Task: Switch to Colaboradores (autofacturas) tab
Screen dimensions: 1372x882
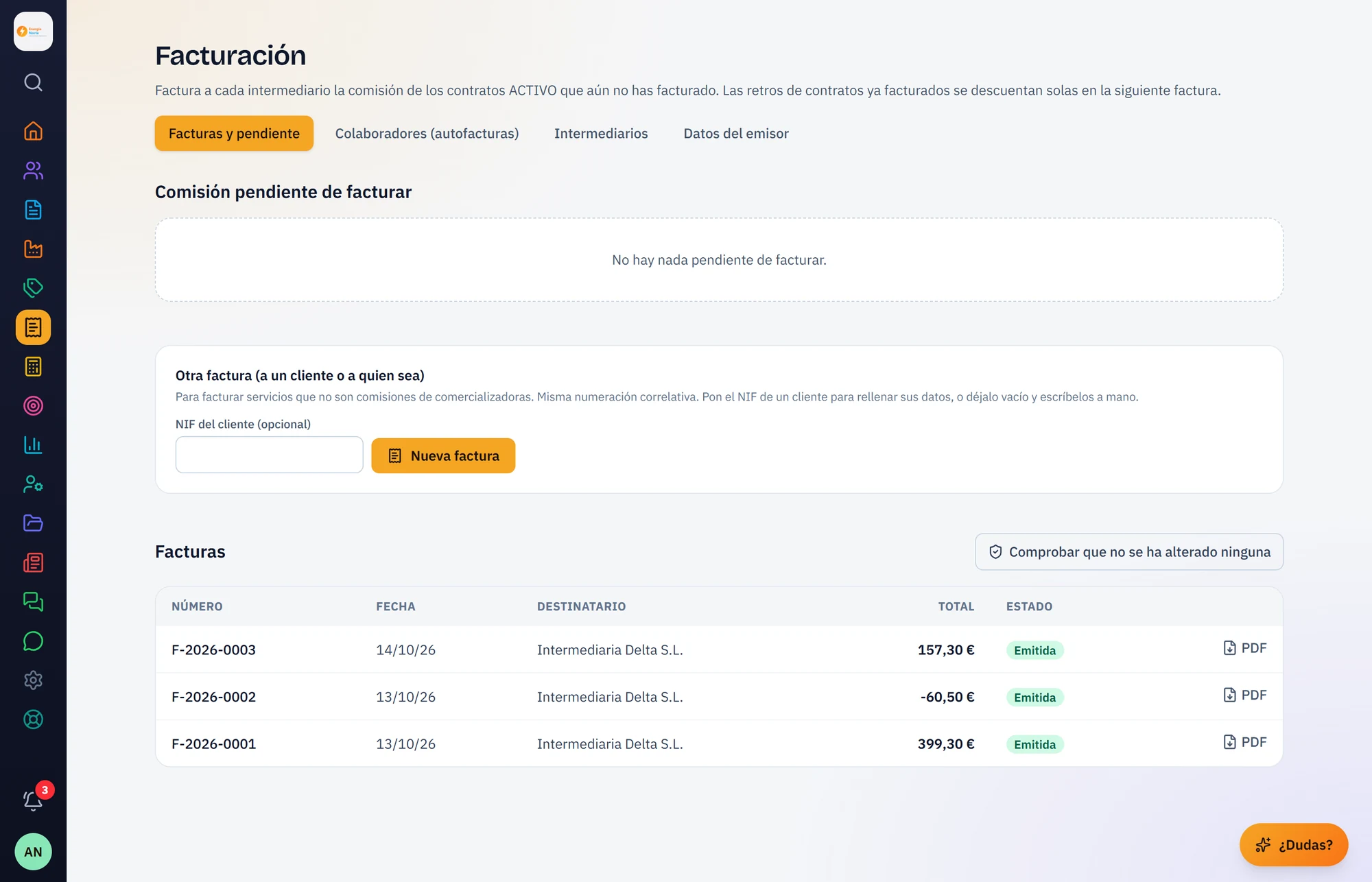Action: click(x=427, y=133)
